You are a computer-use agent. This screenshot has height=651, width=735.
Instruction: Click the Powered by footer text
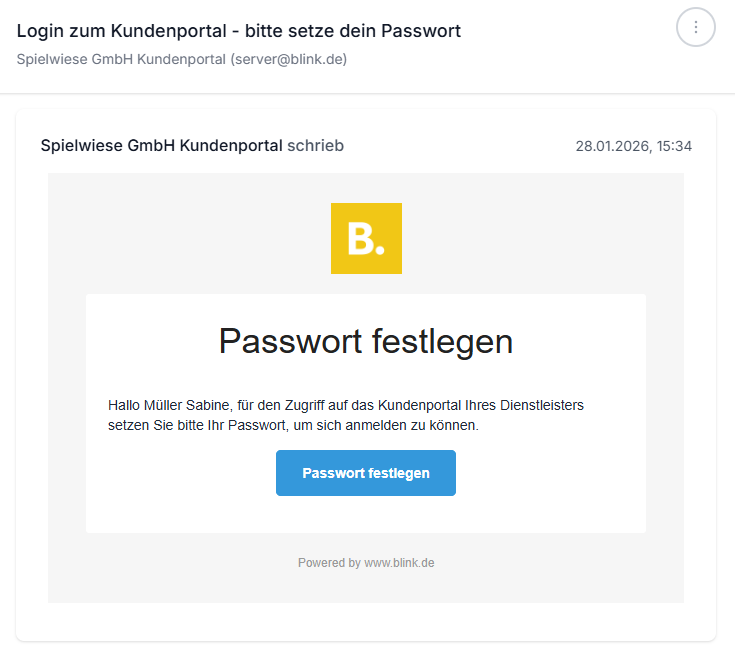pyautogui.click(x=329, y=563)
